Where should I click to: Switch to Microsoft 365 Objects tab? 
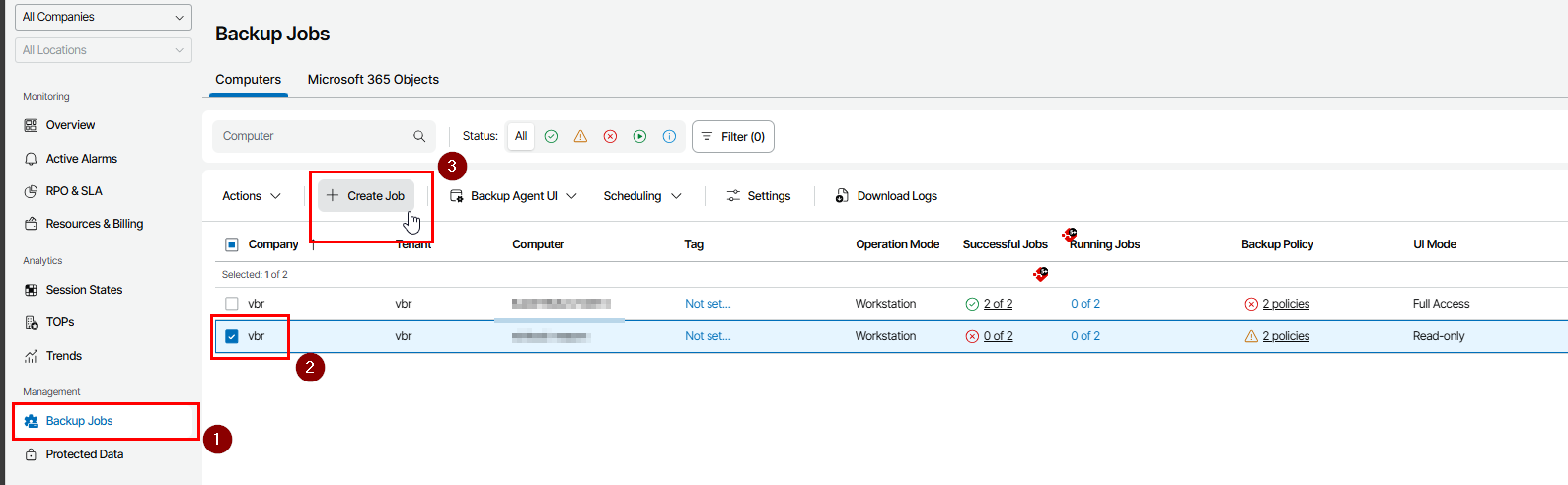(x=373, y=80)
